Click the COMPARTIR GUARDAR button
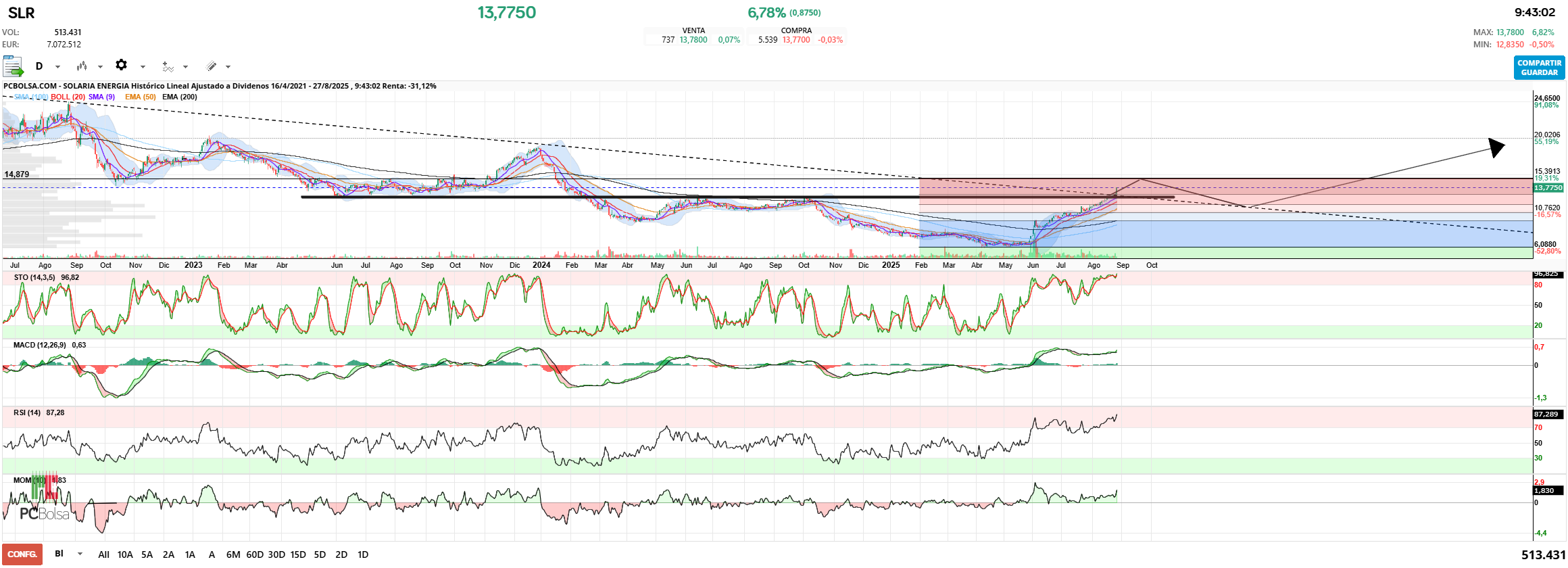The width and height of the screenshot is (1568, 568). (1539, 68)
